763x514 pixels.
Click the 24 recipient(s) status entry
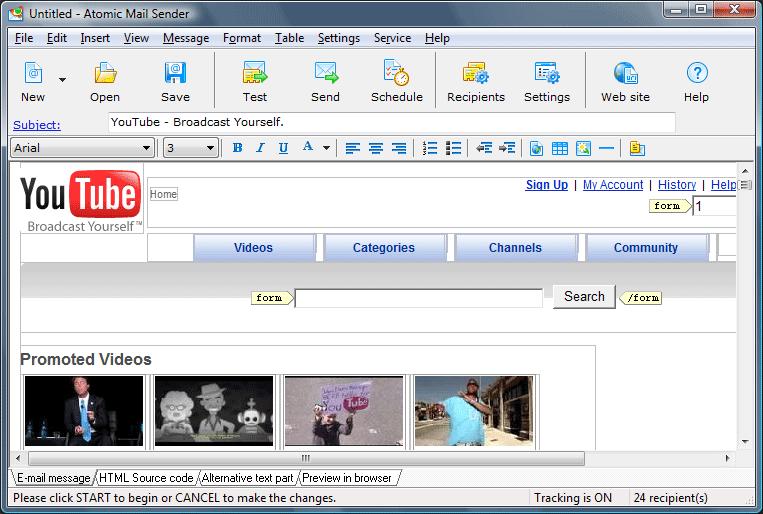pyautogui.click(x=671, y=498)
